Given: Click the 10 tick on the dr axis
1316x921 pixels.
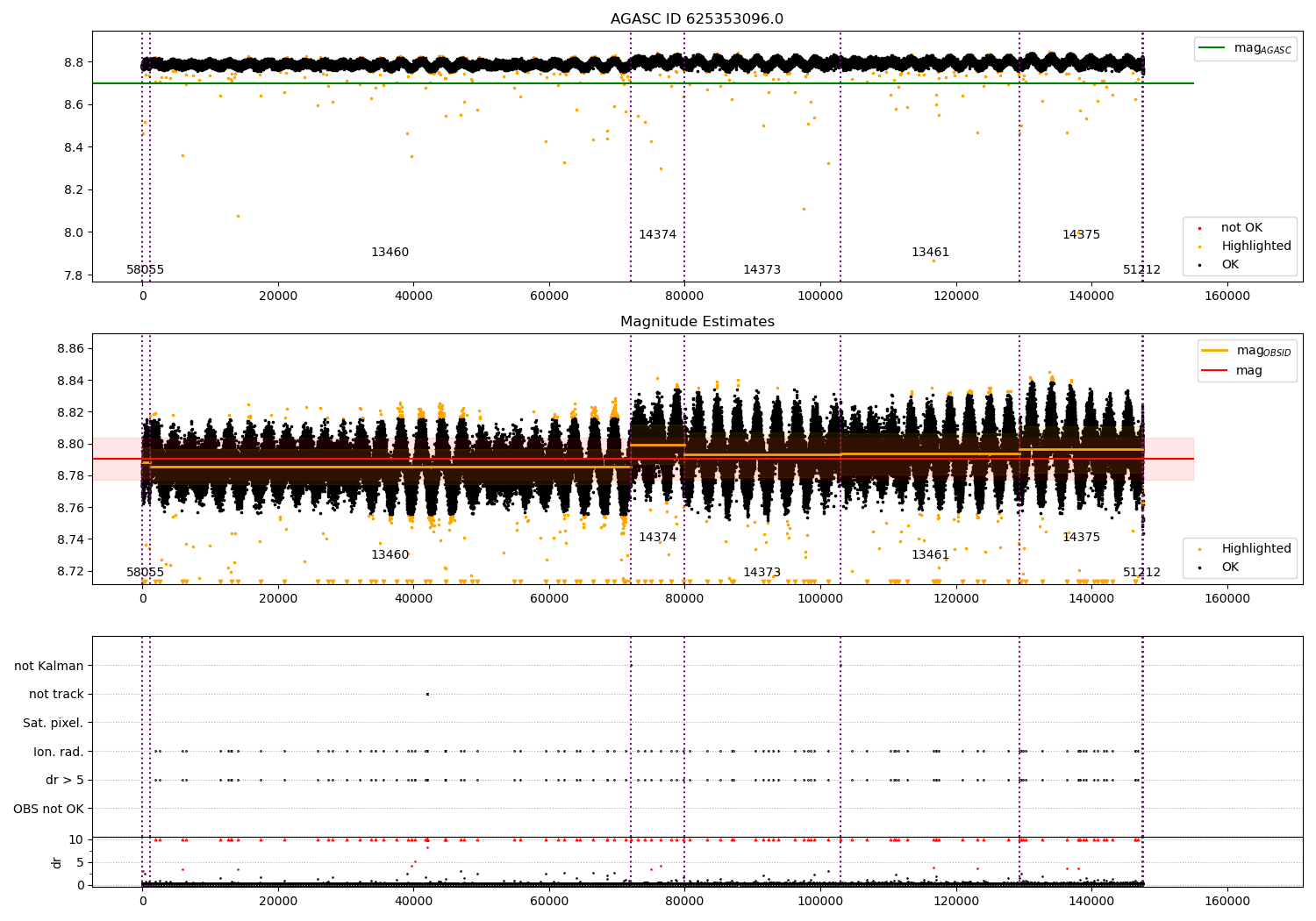Looking at the screenshot, I should point(76,839).
